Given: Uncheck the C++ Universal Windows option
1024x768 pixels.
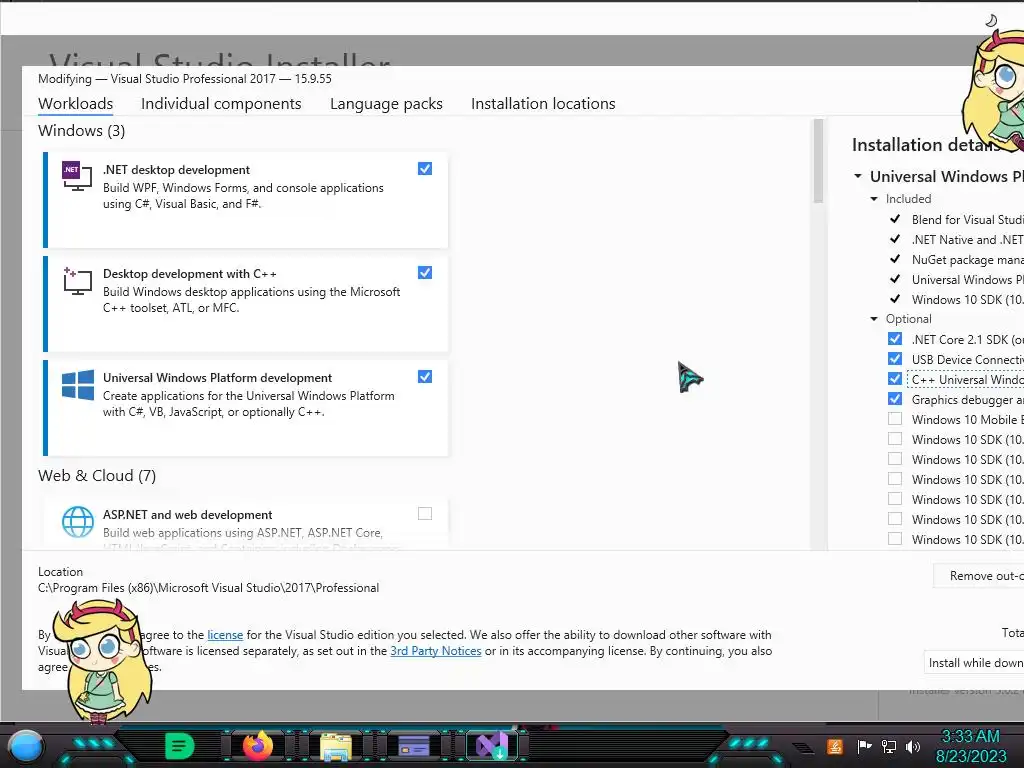Looking at the screenshot, I should click(895, 379).
